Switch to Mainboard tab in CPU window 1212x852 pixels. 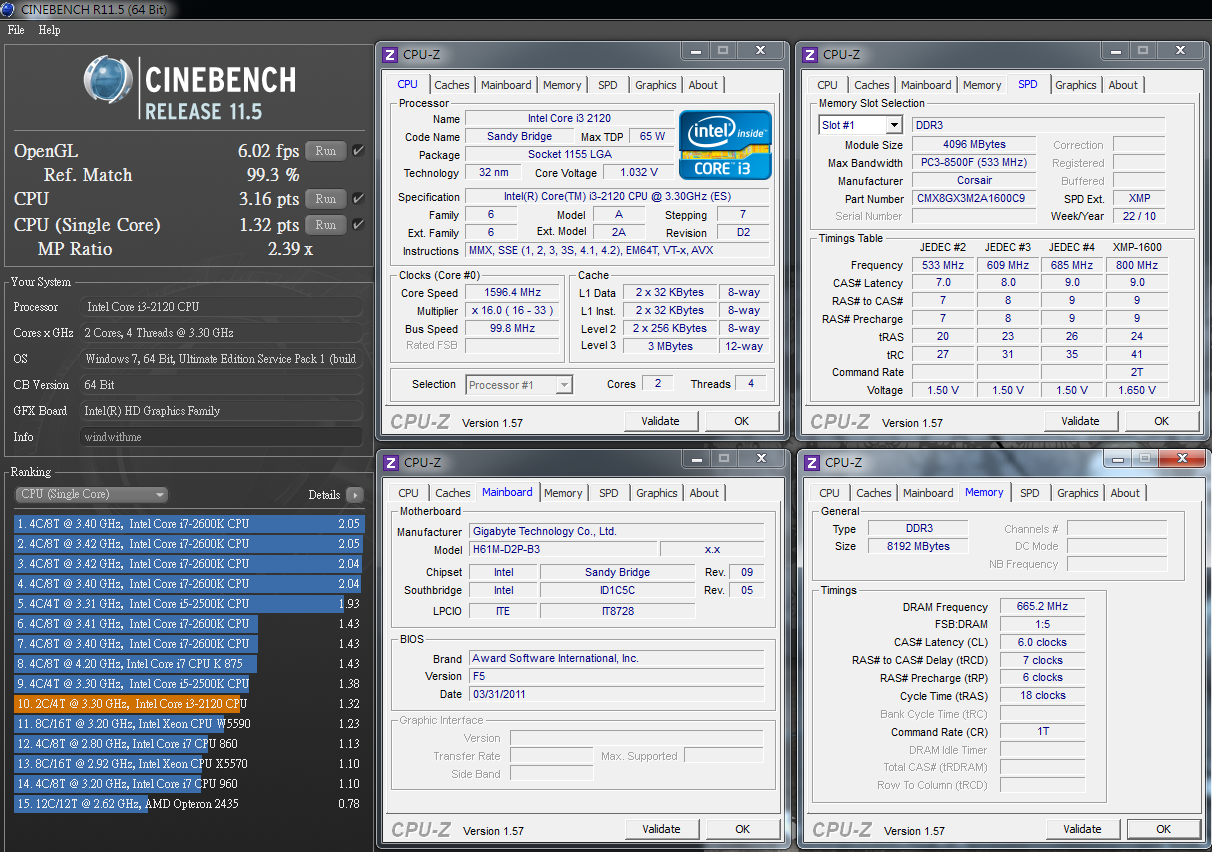(x=506, y=85)
